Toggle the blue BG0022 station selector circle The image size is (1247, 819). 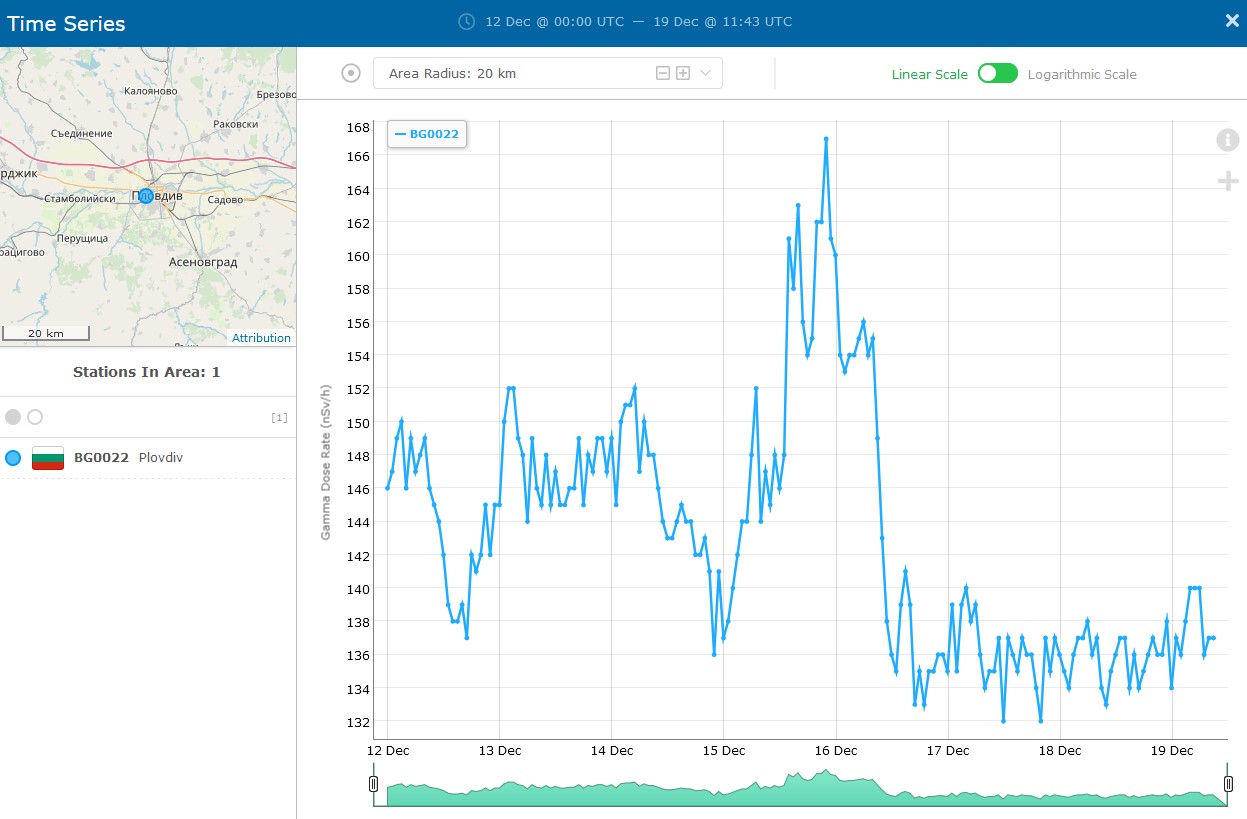point(13,458)
